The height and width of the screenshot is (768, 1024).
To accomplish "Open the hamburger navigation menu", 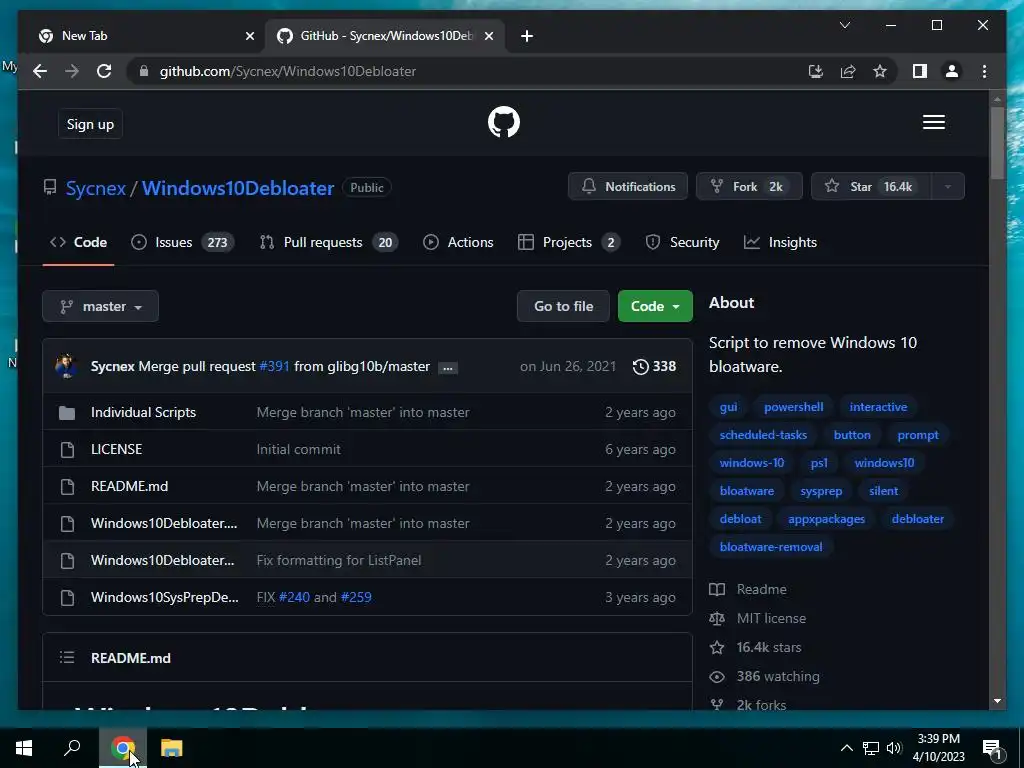I will [933, 122].
